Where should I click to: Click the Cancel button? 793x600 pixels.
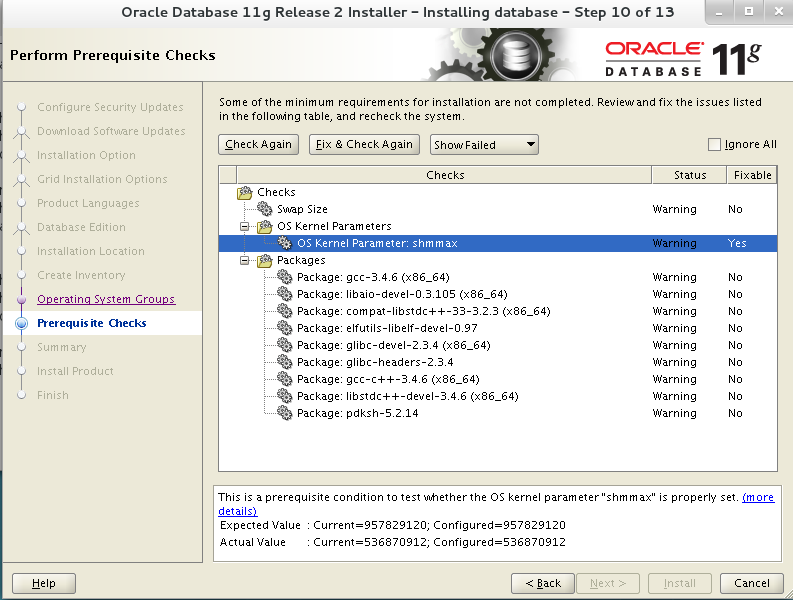(752, 583)
